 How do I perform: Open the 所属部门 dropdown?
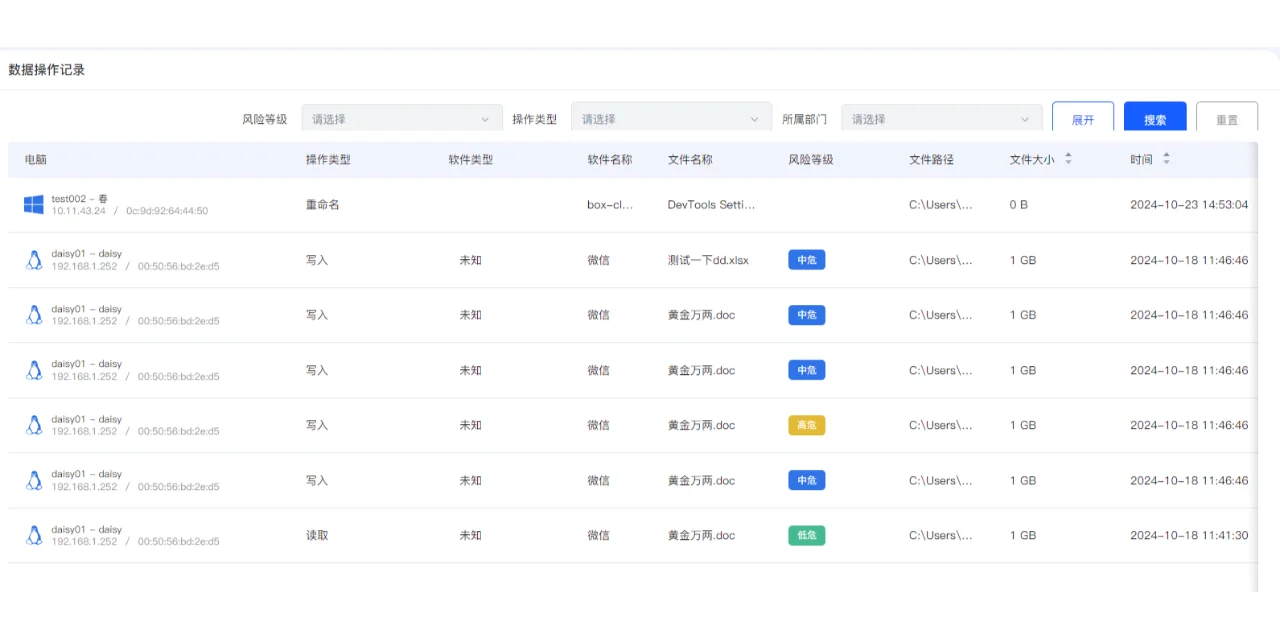[x=940, y=117]
